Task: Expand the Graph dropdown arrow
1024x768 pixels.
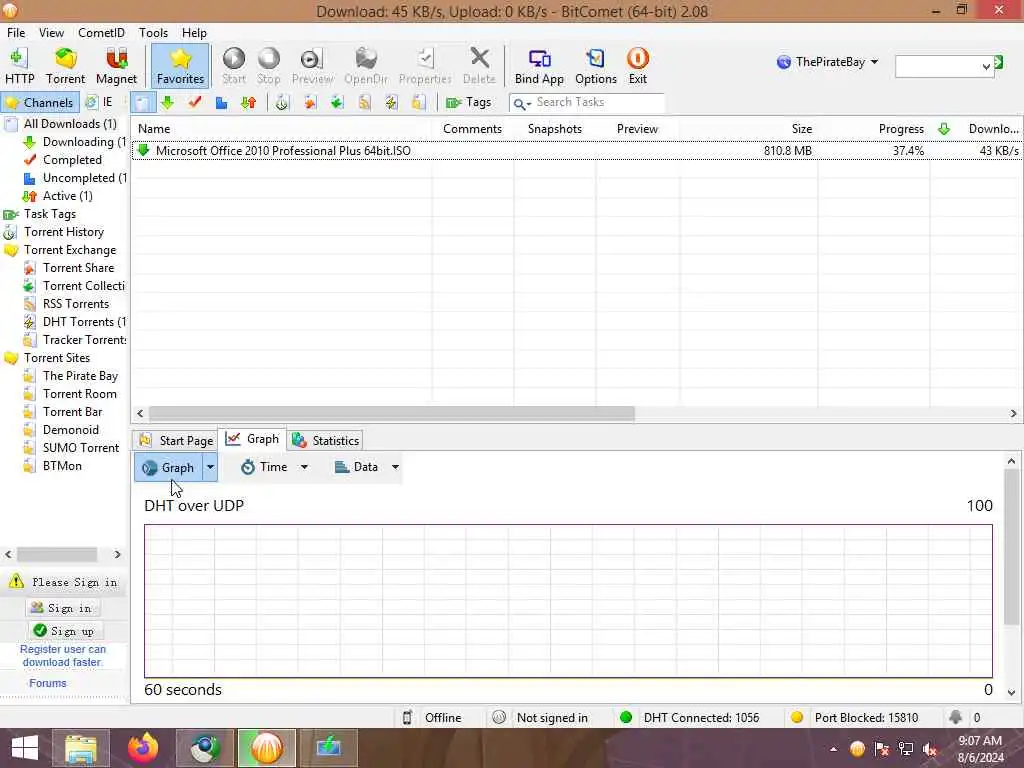Action: pyautogui.click(x=210, y=468)
